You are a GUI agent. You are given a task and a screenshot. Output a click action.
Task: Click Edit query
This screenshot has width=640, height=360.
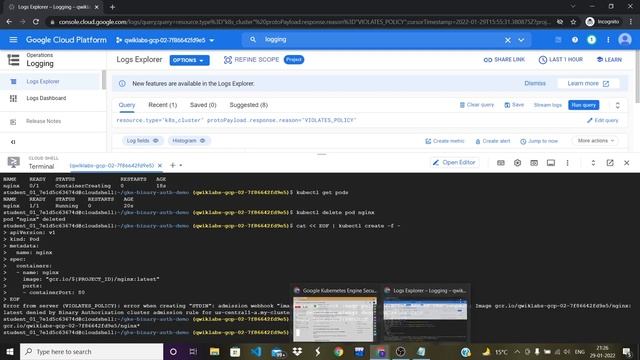tap(602, 120)
